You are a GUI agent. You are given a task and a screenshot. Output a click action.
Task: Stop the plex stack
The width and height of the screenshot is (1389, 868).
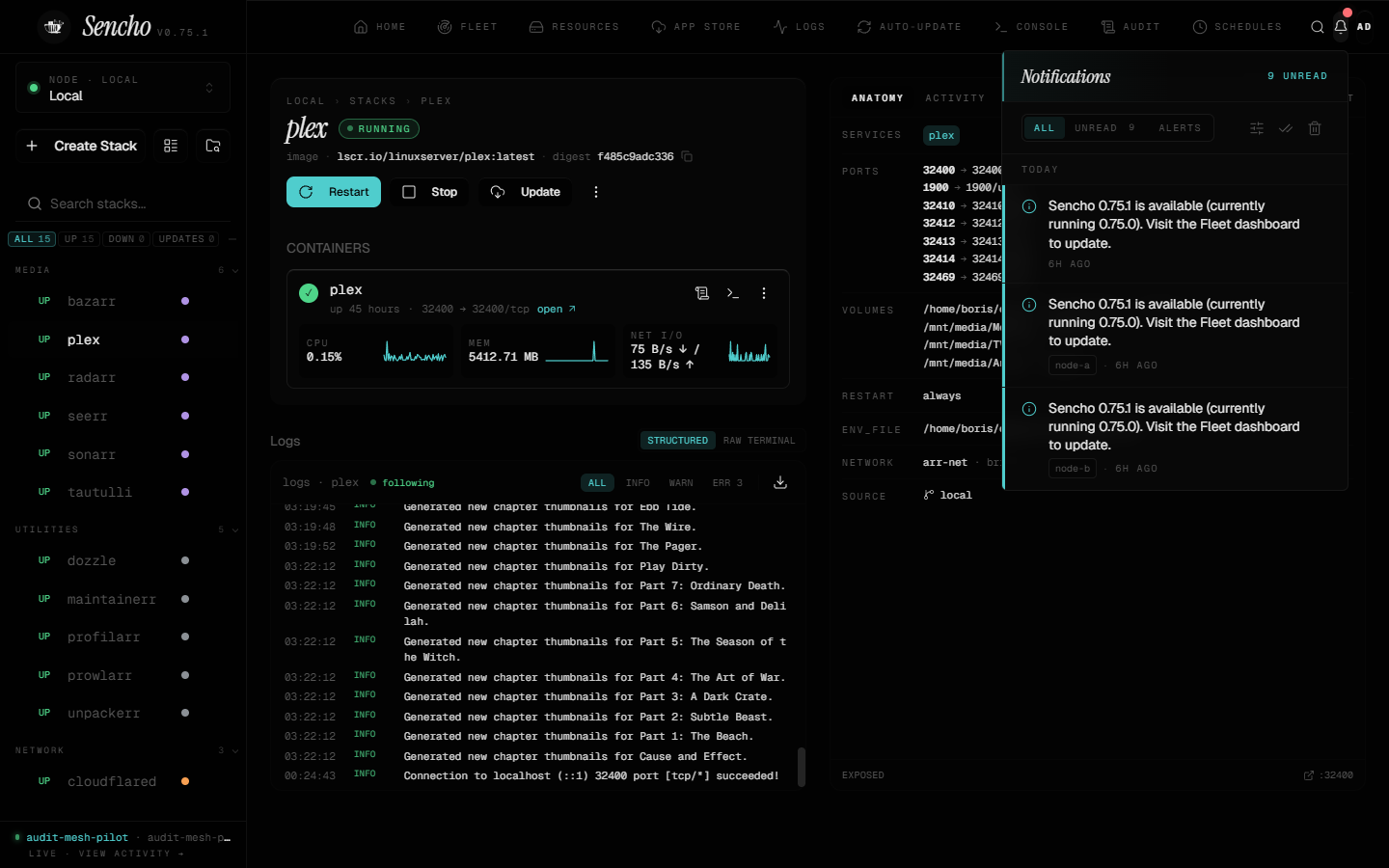(x=429, y=192)
